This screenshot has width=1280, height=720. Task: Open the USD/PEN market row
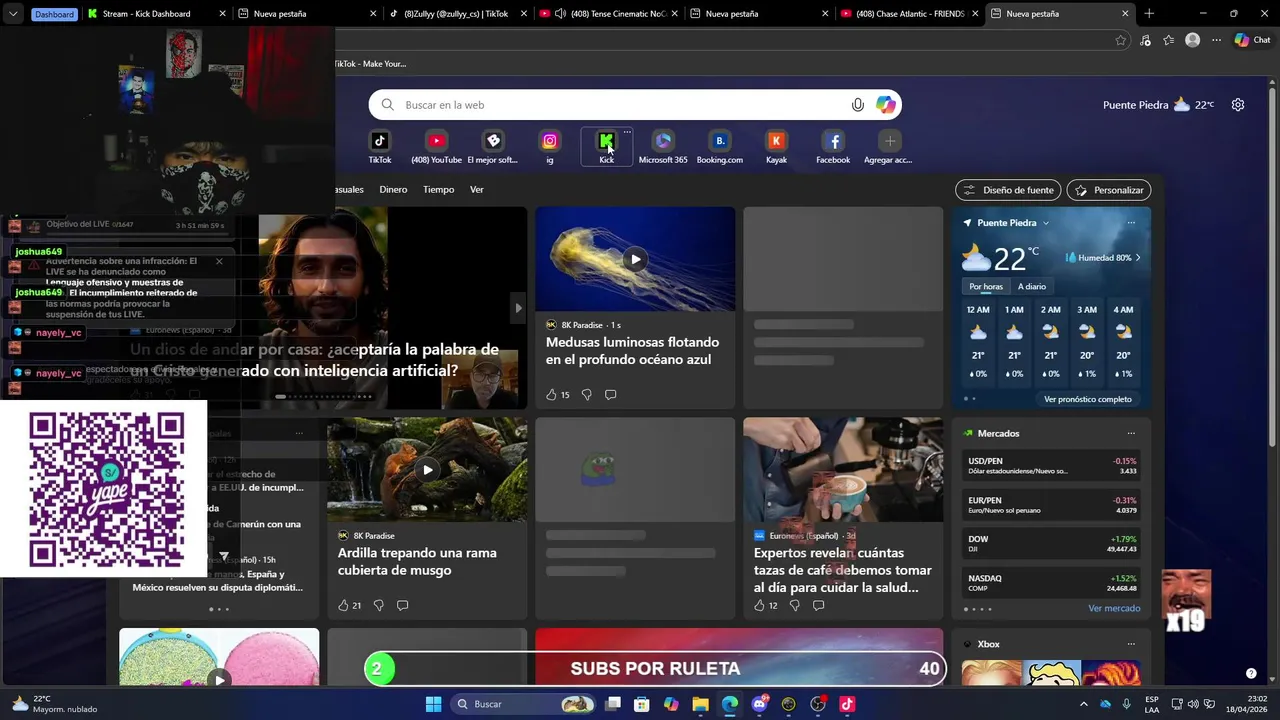pos(1052,465)
